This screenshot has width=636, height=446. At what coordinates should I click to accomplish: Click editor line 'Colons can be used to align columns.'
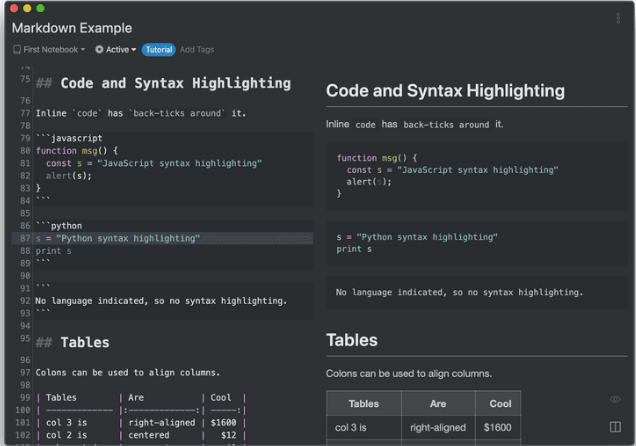(128, 373)
